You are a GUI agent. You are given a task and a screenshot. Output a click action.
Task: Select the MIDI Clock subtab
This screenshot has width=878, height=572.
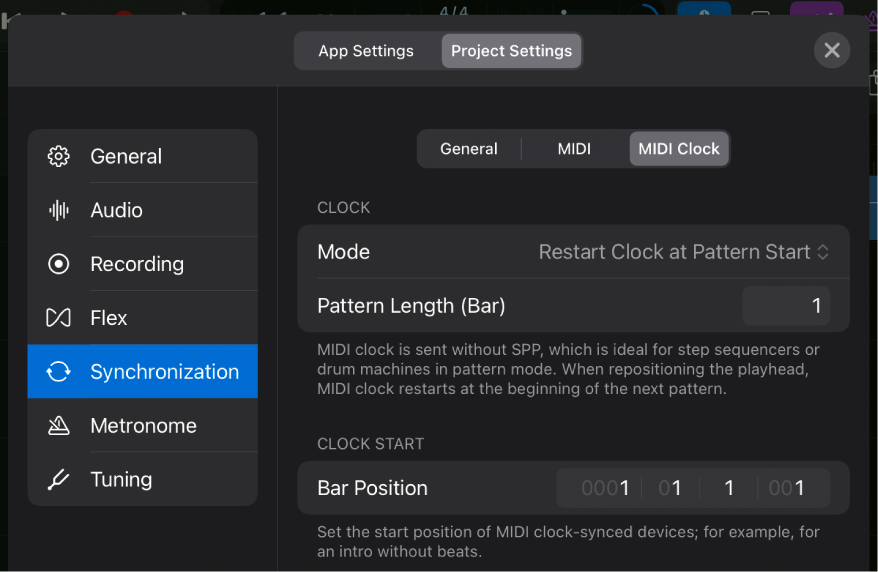pyautogui.click(x=679, y=149)
